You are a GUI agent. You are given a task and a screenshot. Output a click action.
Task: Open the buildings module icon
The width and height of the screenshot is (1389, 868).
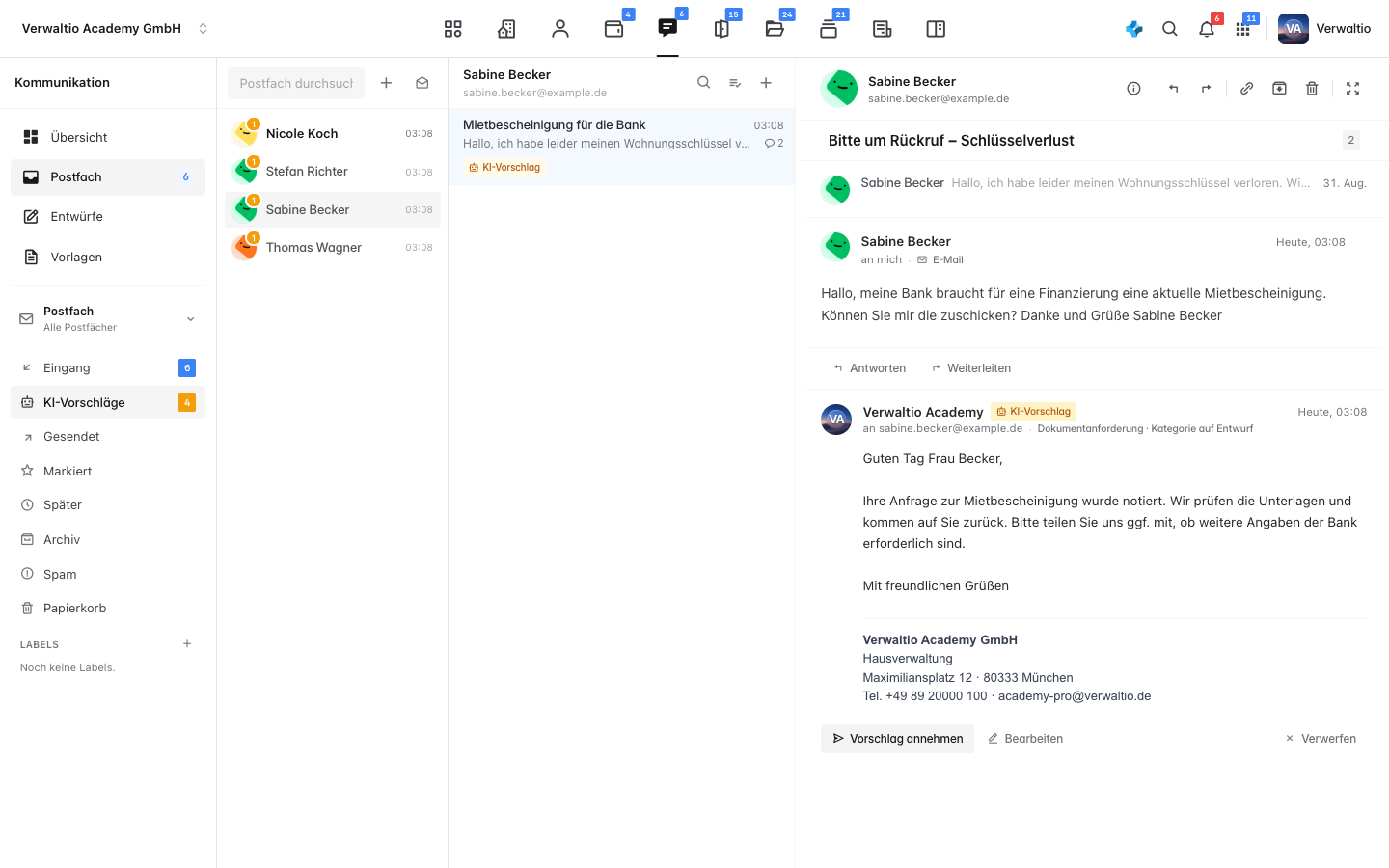pyautogui.click(x=506, y=29)
